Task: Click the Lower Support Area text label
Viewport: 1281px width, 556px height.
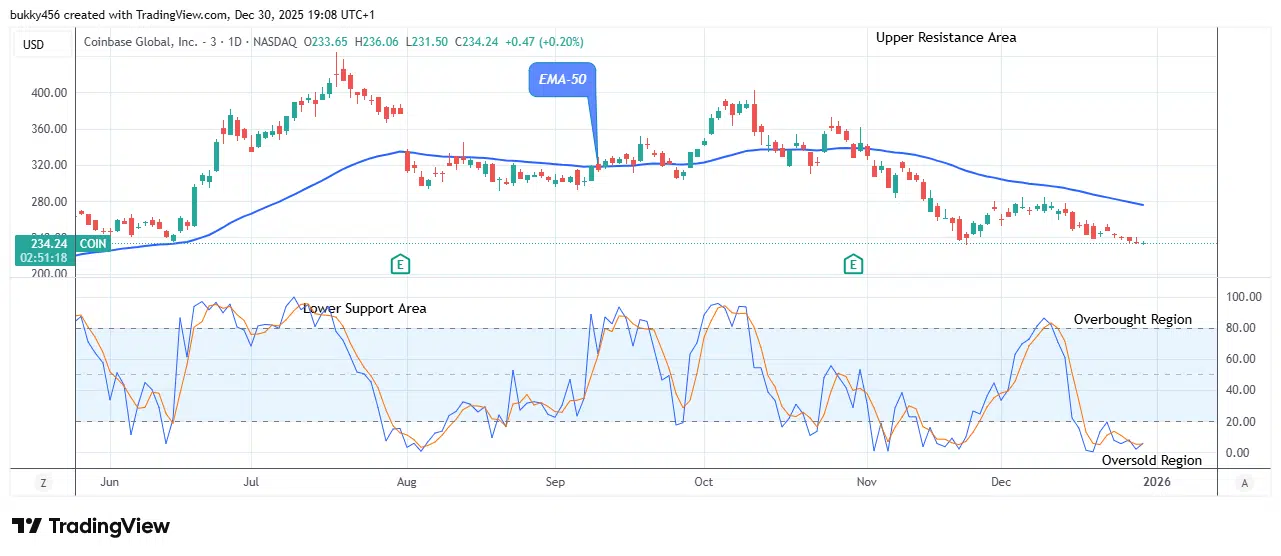Action: click(365, 308)
